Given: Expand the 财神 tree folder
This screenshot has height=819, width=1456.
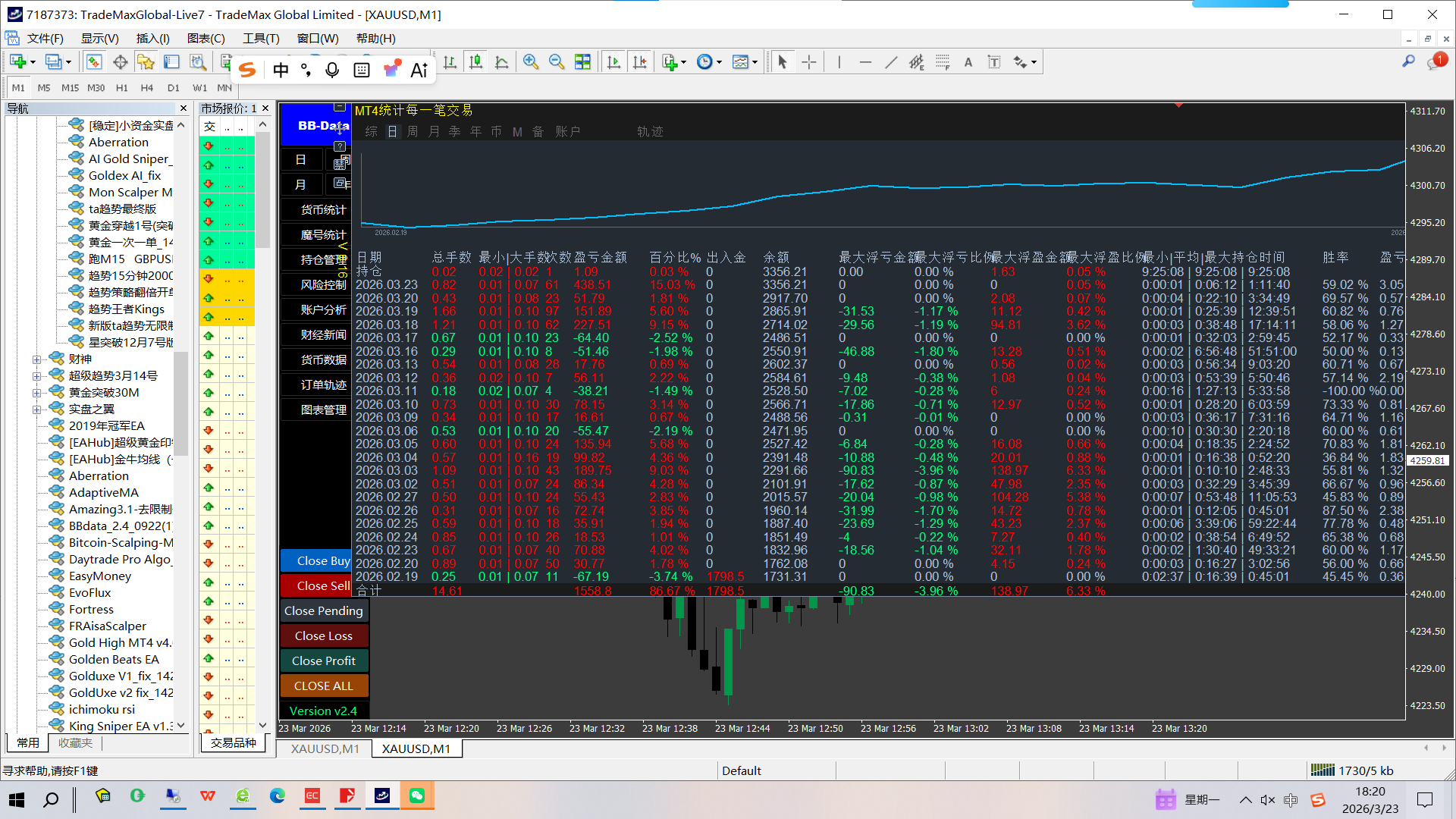Looking at the screenshot, I should (x=36, y=359).
